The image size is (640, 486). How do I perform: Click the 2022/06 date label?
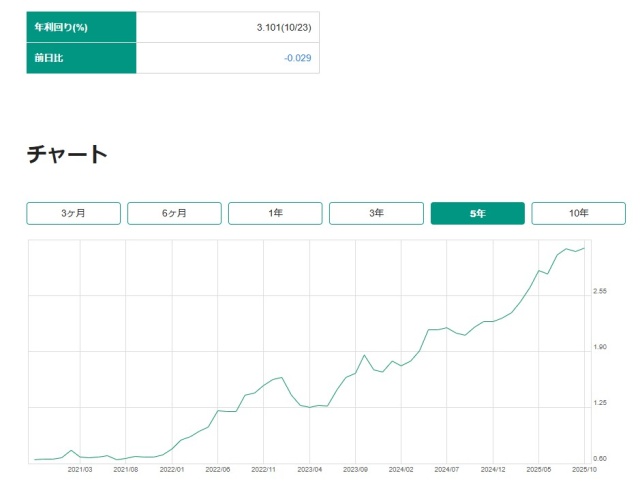click(x=218, y=468)
